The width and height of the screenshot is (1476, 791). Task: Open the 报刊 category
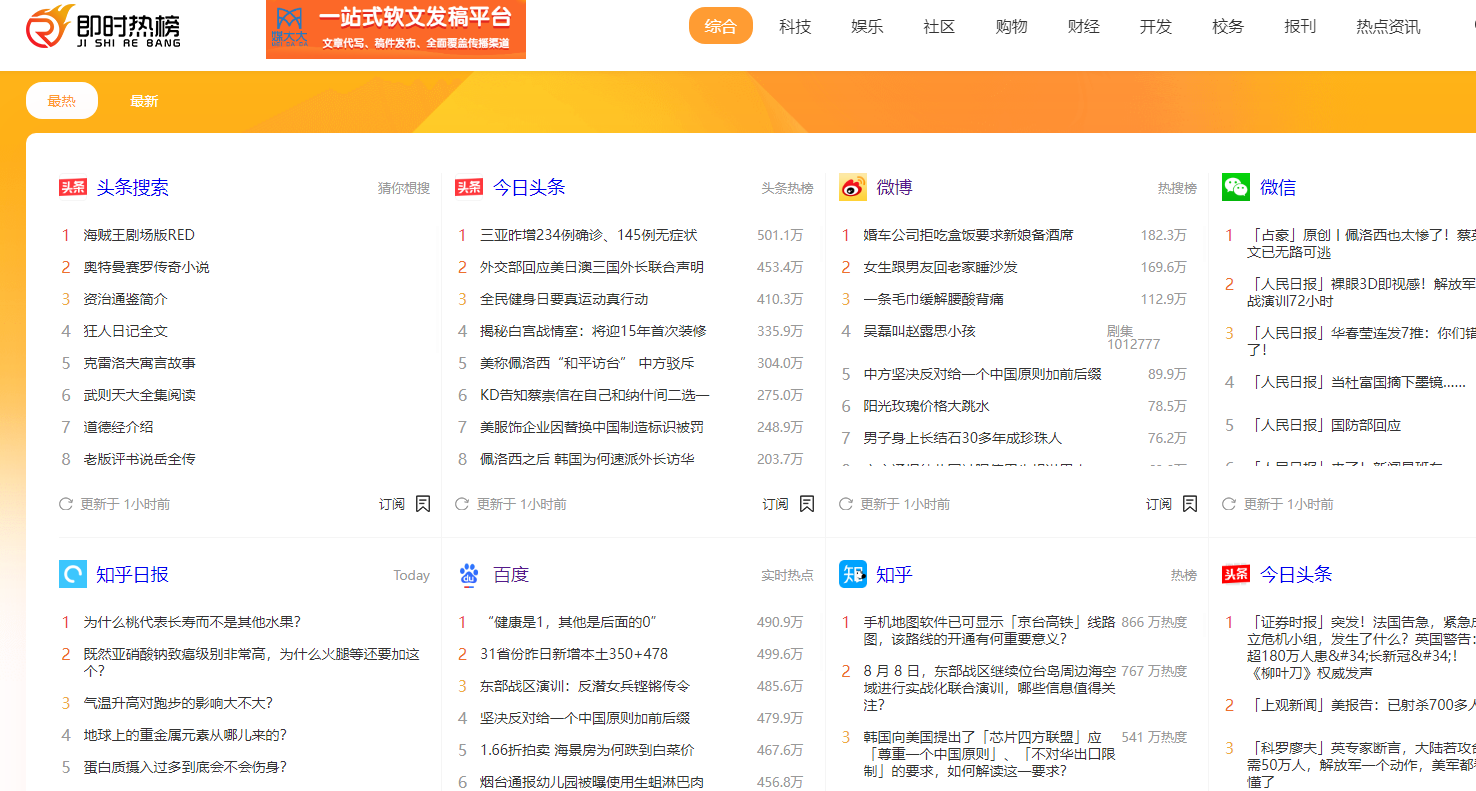tap(1300, 27)
